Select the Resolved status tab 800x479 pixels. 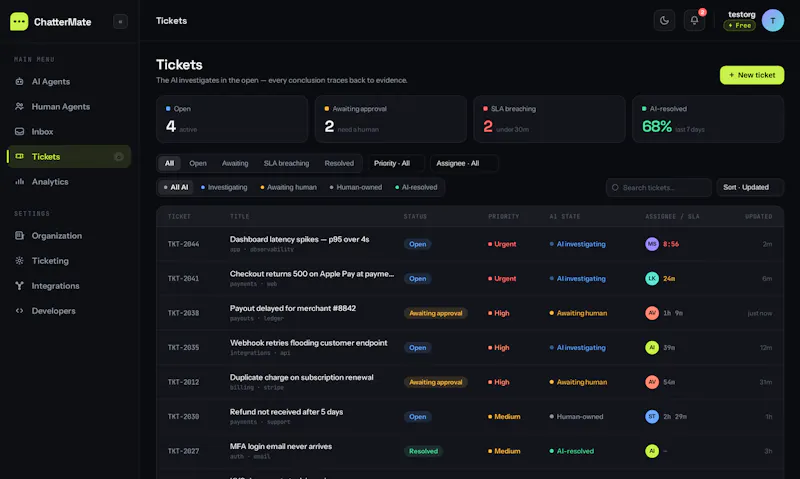339,163
